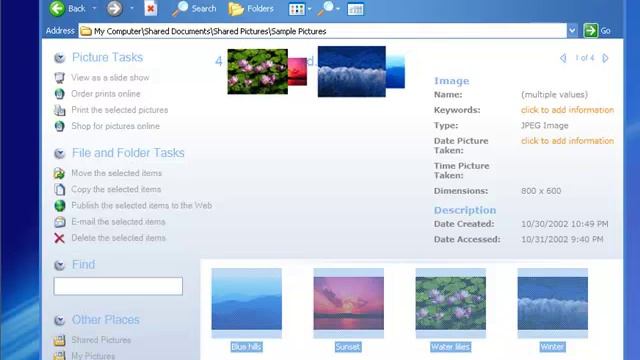Collapse the Other Places section
Image resolution: width=640 pixels, height=360 pixels.
tap(60, 320)
